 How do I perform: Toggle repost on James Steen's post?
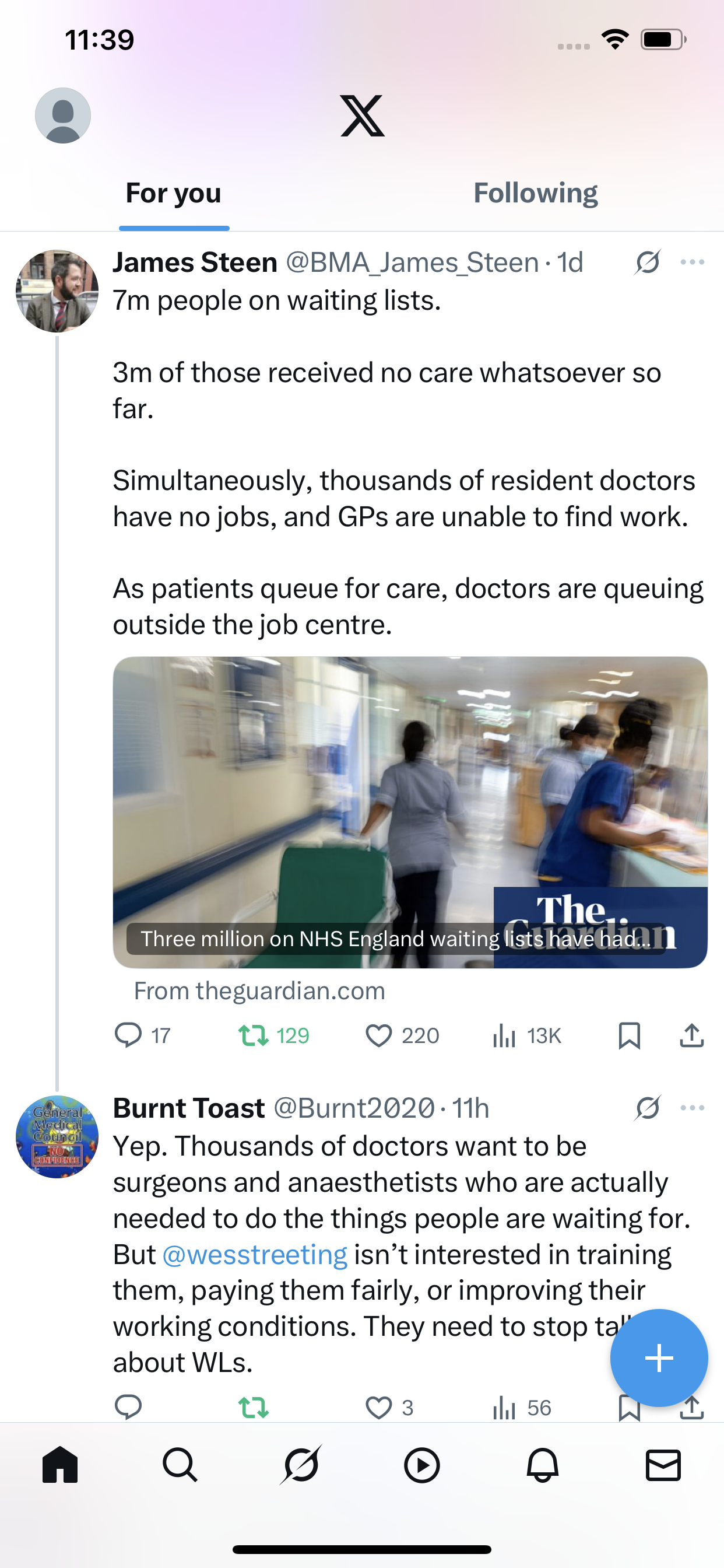pos(253,1035)
